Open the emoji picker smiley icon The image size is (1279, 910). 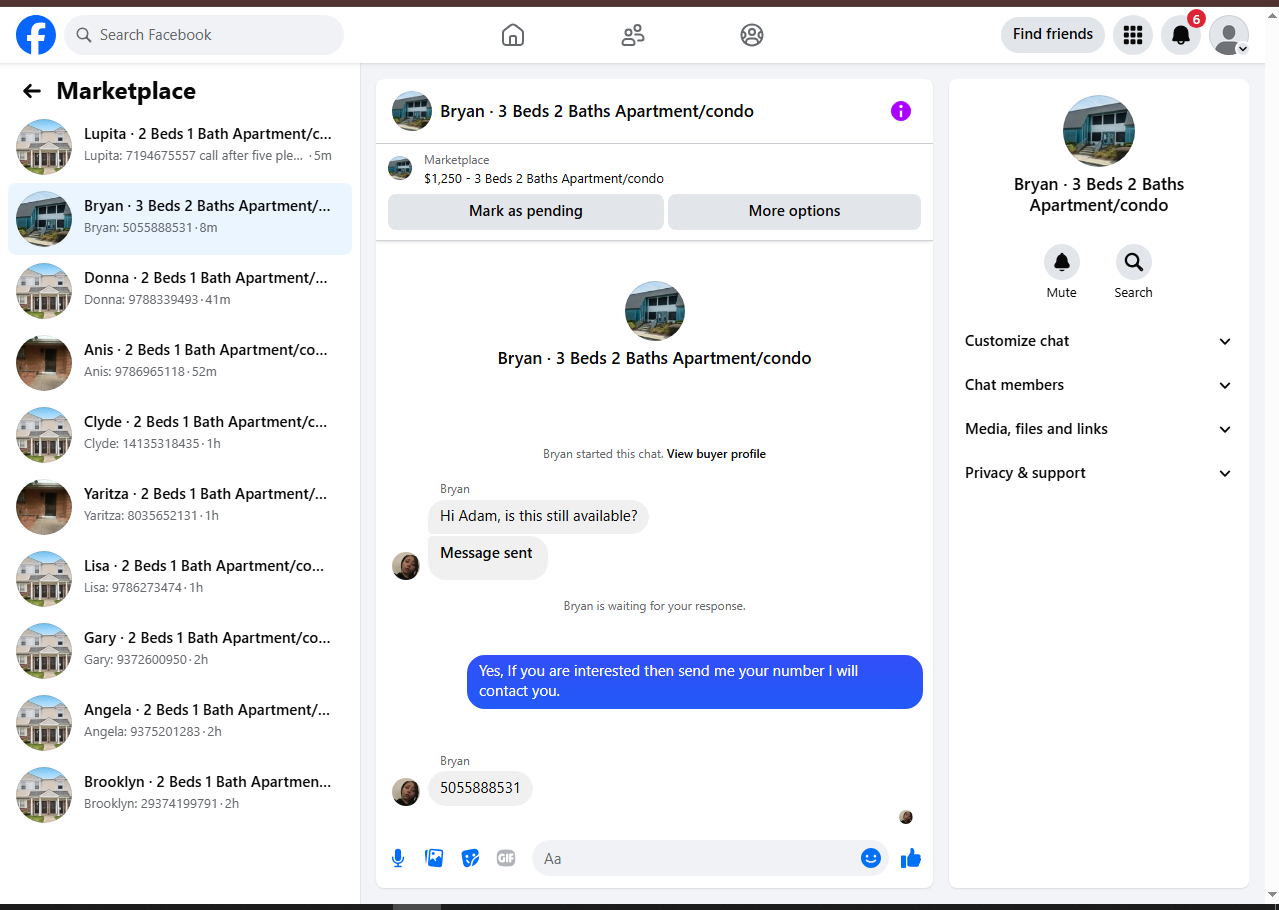tap(871, 858)
